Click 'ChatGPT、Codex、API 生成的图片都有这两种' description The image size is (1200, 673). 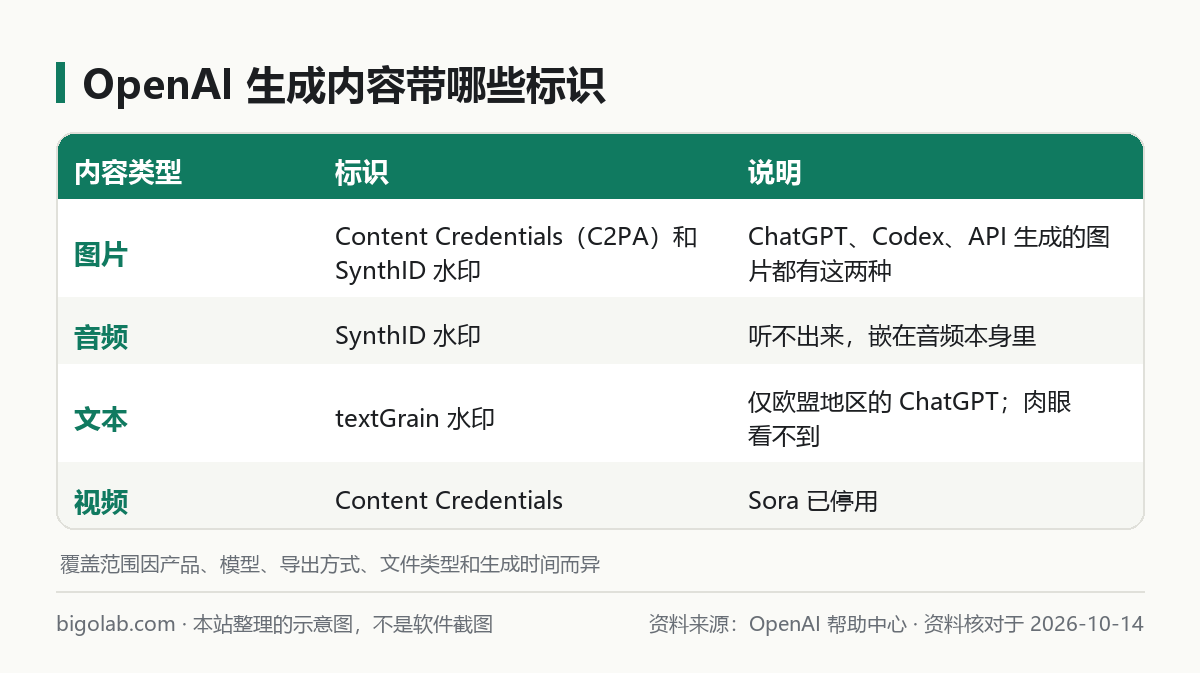(929, 254)
